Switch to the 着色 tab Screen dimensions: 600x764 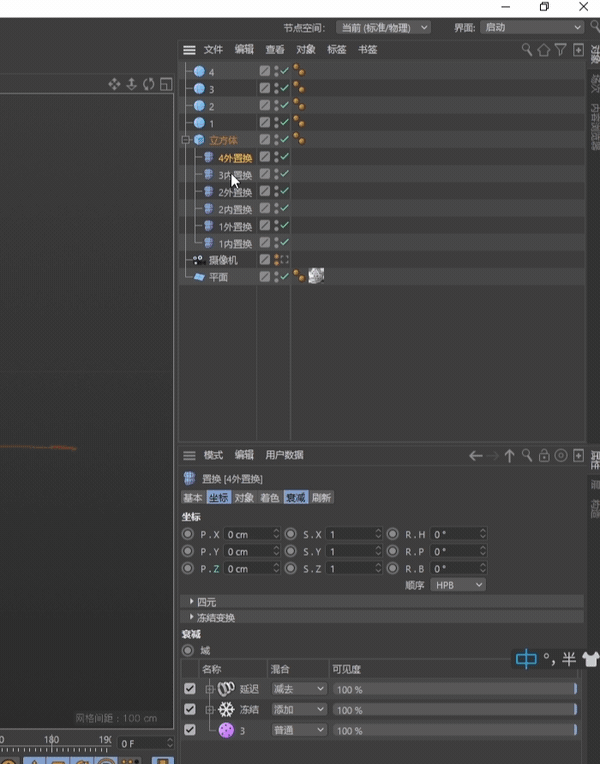270,497
